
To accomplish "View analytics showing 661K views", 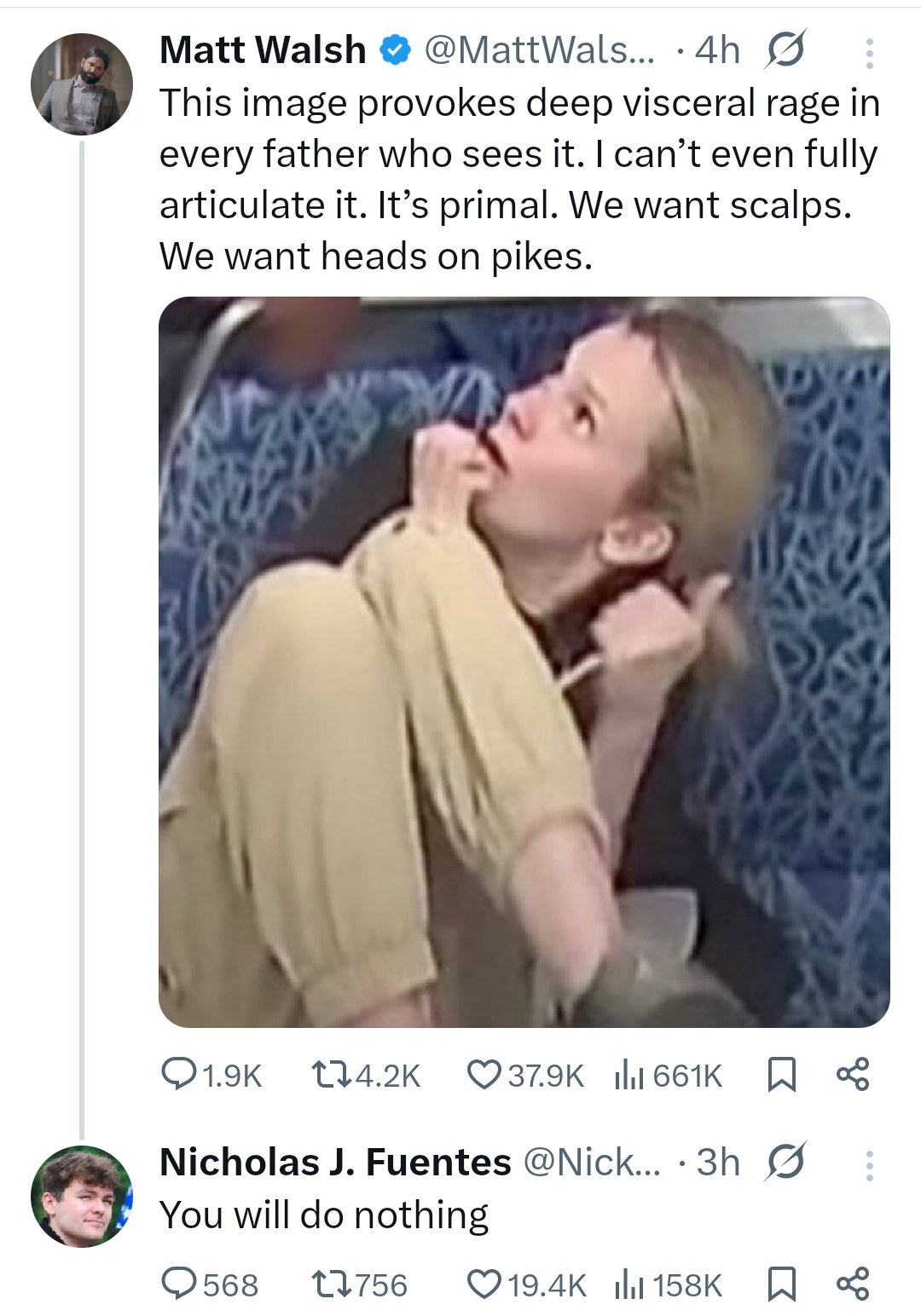I will [x=628, y=1076].
